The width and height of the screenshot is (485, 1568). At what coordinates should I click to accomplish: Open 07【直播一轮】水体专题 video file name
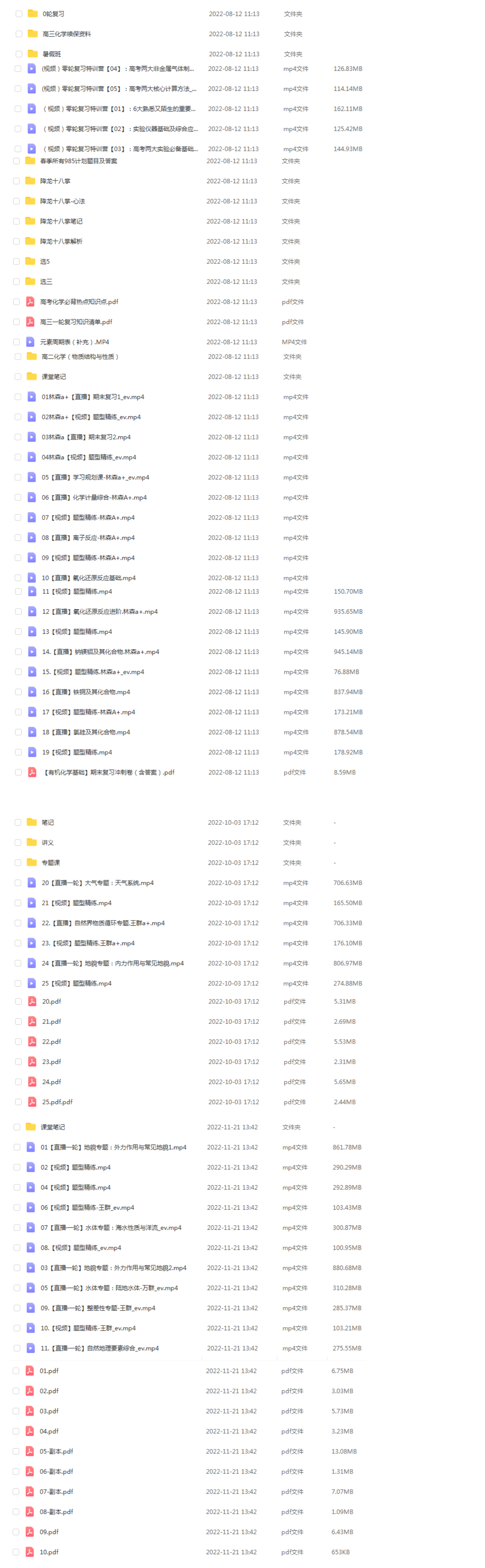[x=111, y=1227]
